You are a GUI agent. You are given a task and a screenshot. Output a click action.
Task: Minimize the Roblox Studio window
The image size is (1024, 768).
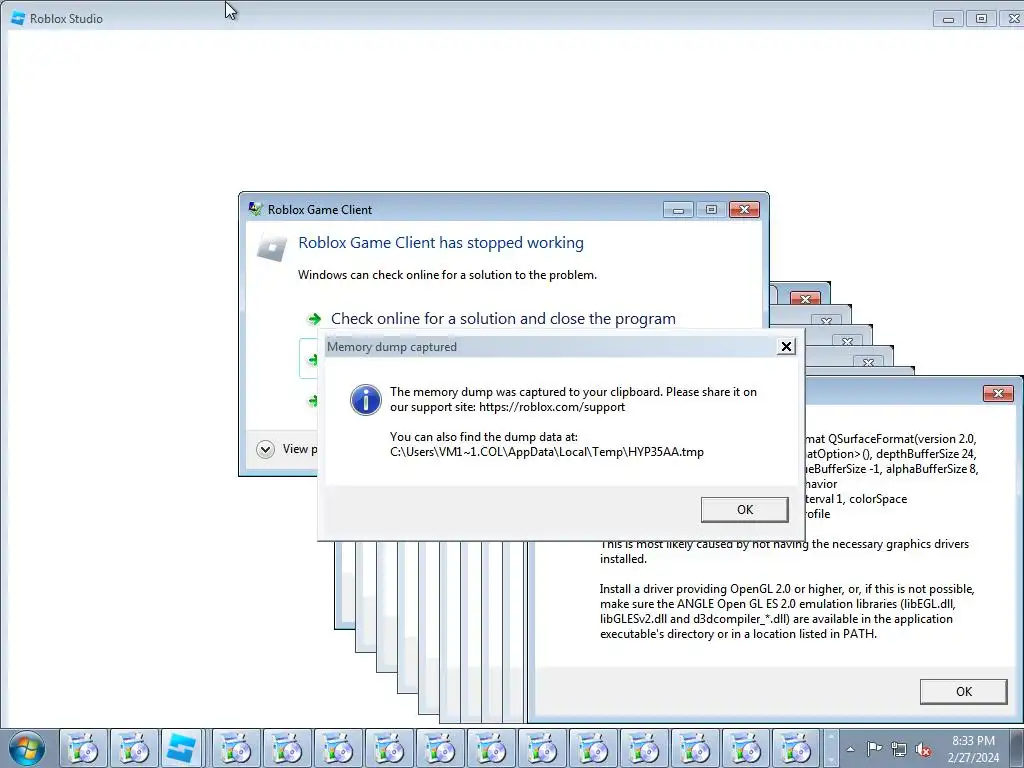pyautogui.click(x=948, y=19)
